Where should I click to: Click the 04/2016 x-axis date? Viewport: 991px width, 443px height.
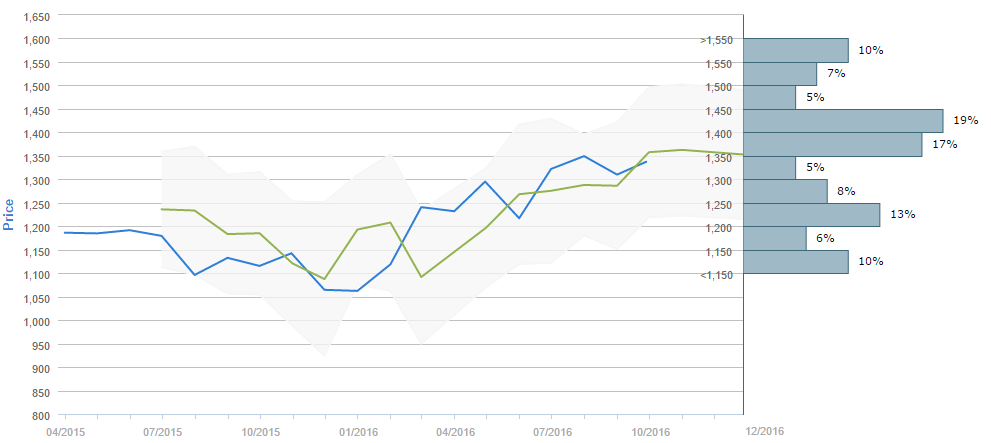[454, 432]
